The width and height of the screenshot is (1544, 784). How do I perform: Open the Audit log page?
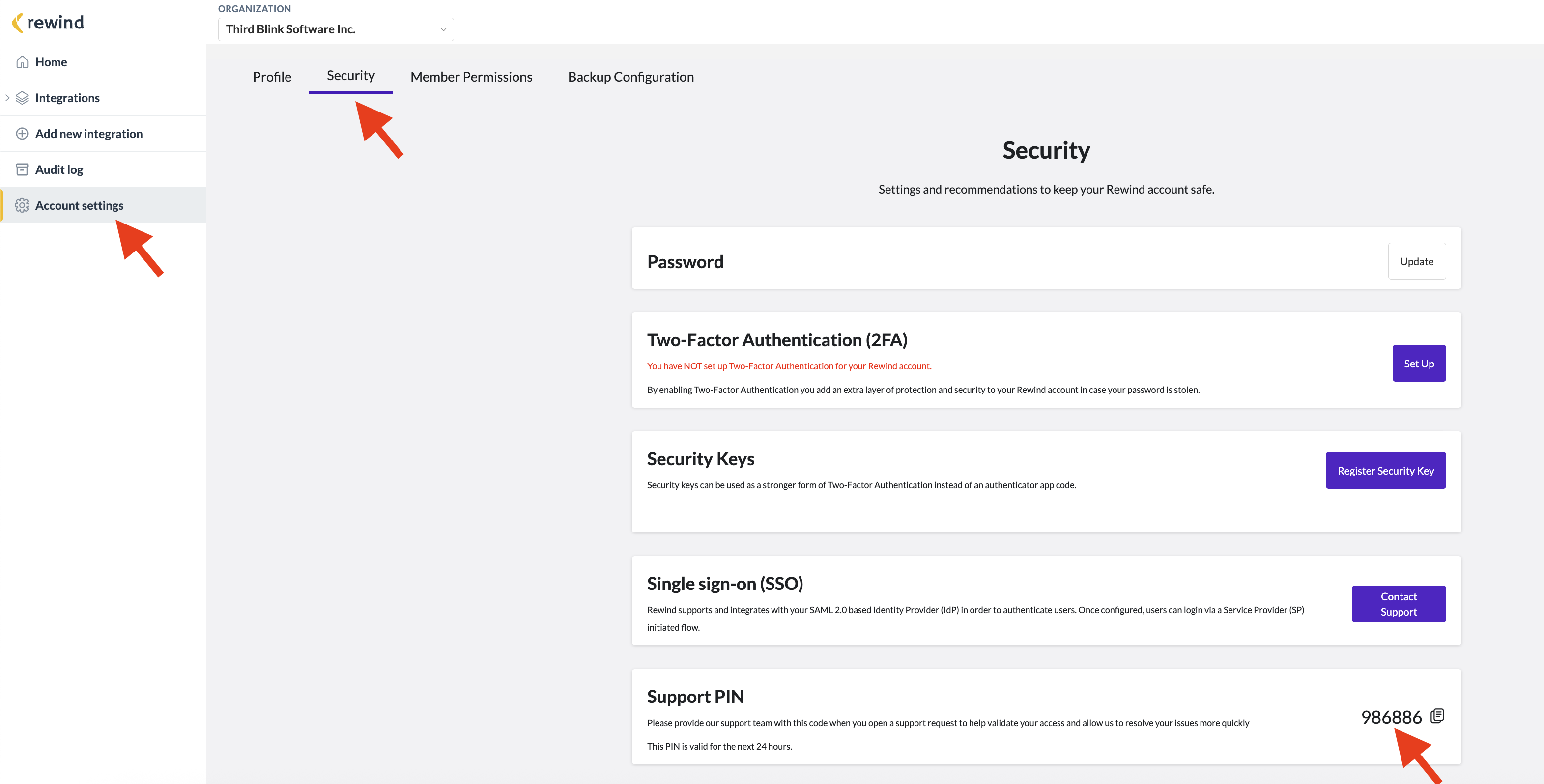103,169
